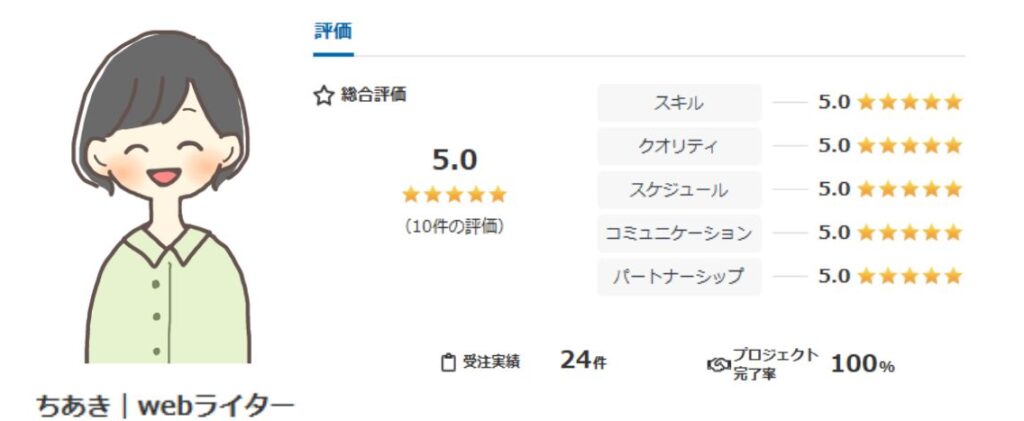This screenshot has height=421, width=1024.
Task: Click the 100% project completion value
Action: pos(862,364)
